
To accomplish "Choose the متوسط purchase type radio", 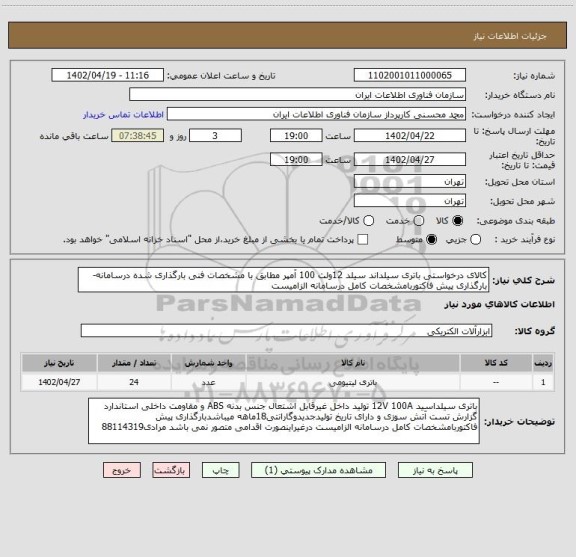I will 431,240.
